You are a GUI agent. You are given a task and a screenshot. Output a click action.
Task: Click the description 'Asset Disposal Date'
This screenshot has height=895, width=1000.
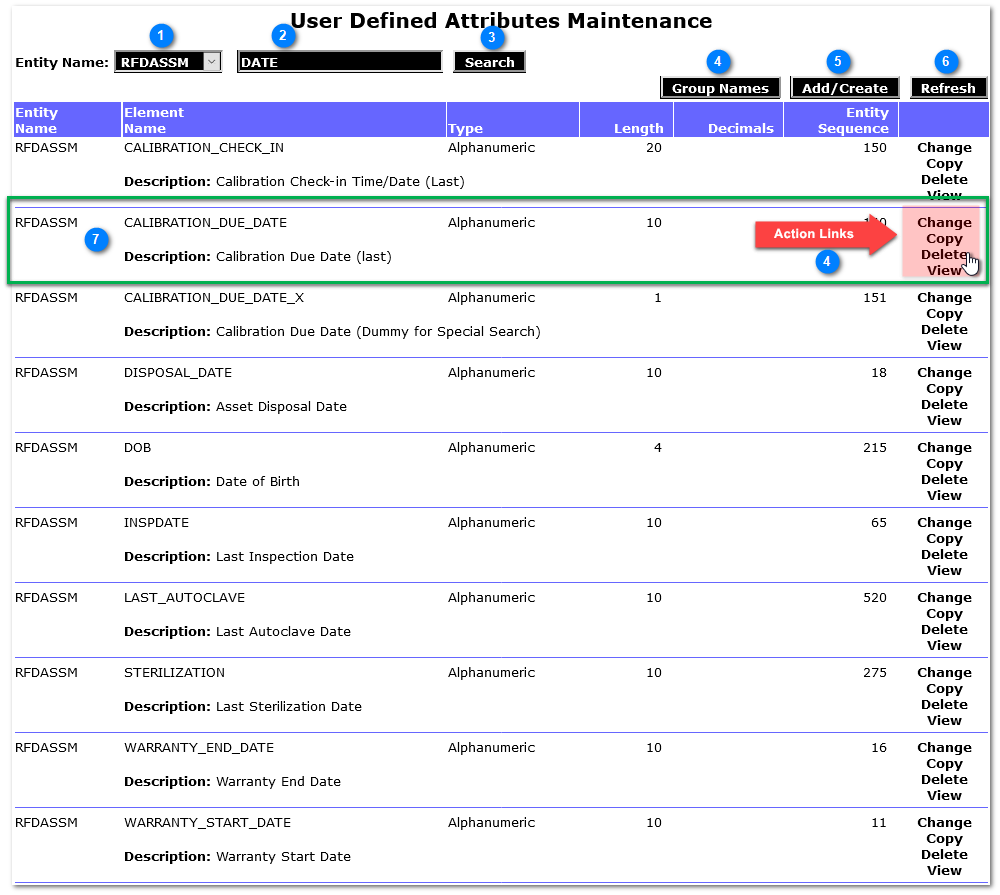(x=281, y=406)
